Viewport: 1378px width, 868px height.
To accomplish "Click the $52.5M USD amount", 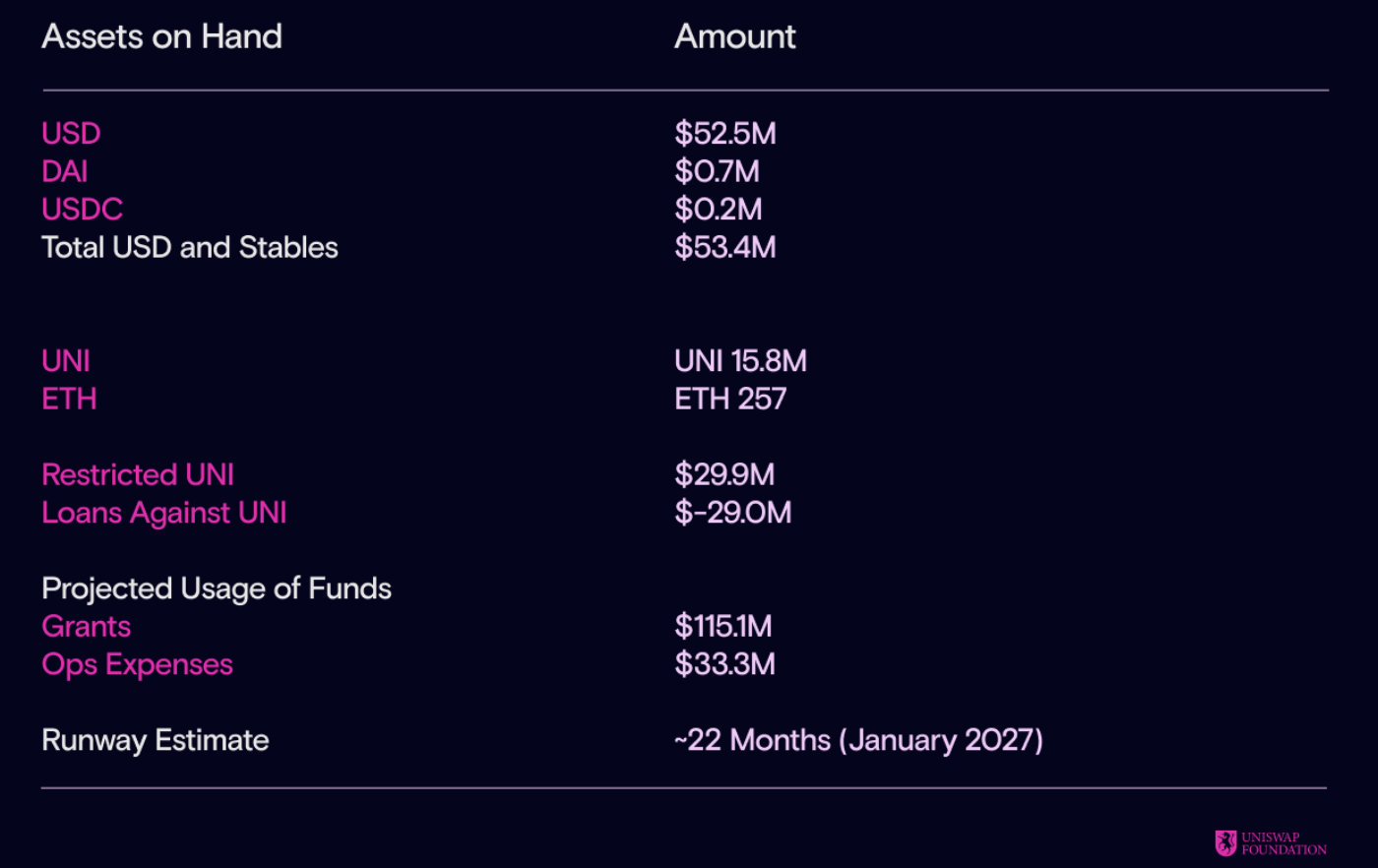I will (x=725, y=134).
